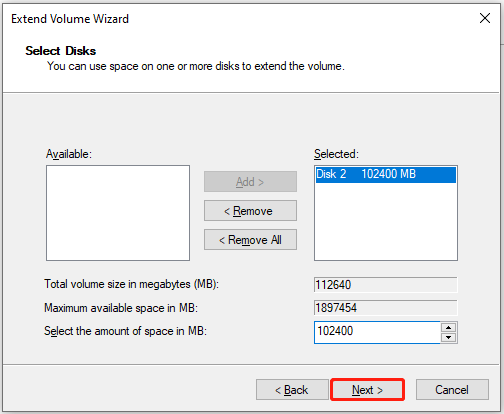504x414 pixels.
Task: Cancel the extend volume wizard
Action: coord(452,390)
